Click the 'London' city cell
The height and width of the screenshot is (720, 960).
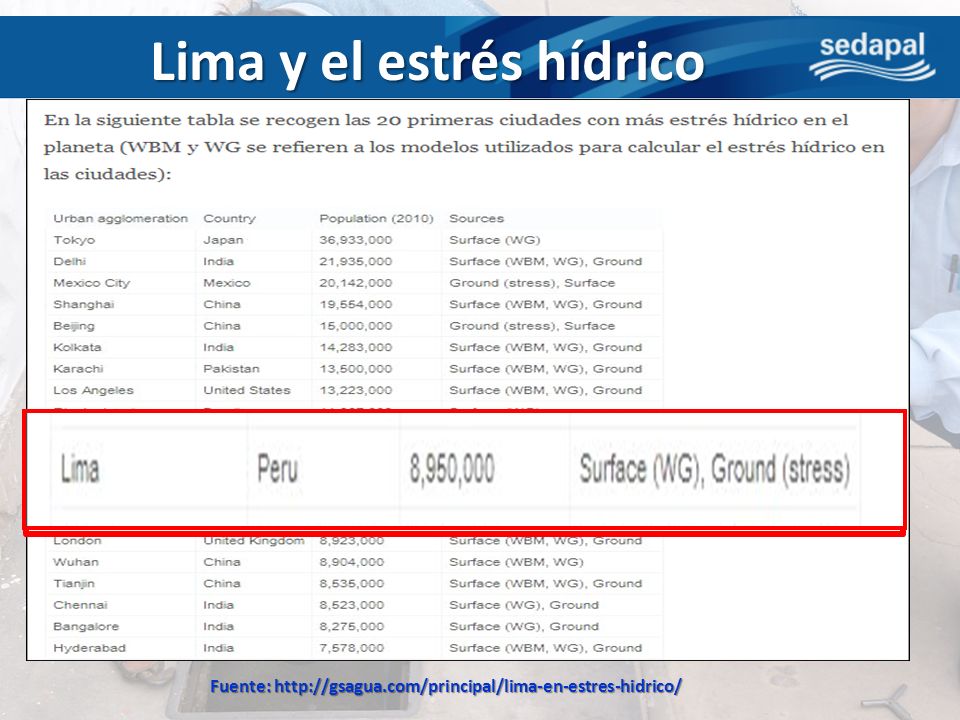(77, 541)
